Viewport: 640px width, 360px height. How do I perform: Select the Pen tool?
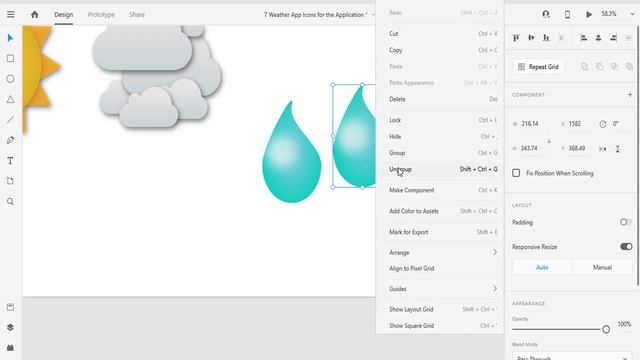(11, 140)
